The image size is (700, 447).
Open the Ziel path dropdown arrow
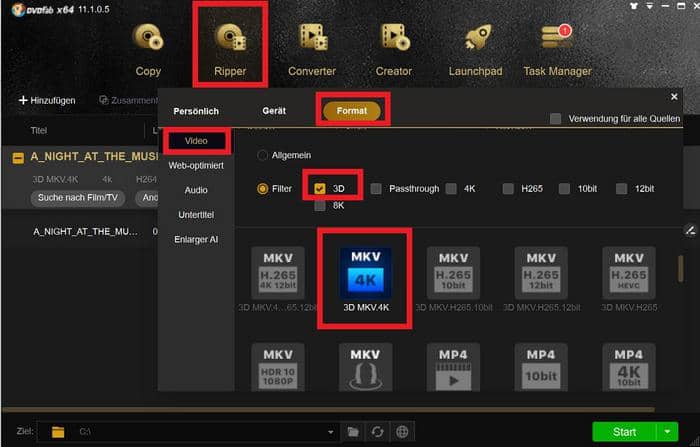click(x=330, y=432)
